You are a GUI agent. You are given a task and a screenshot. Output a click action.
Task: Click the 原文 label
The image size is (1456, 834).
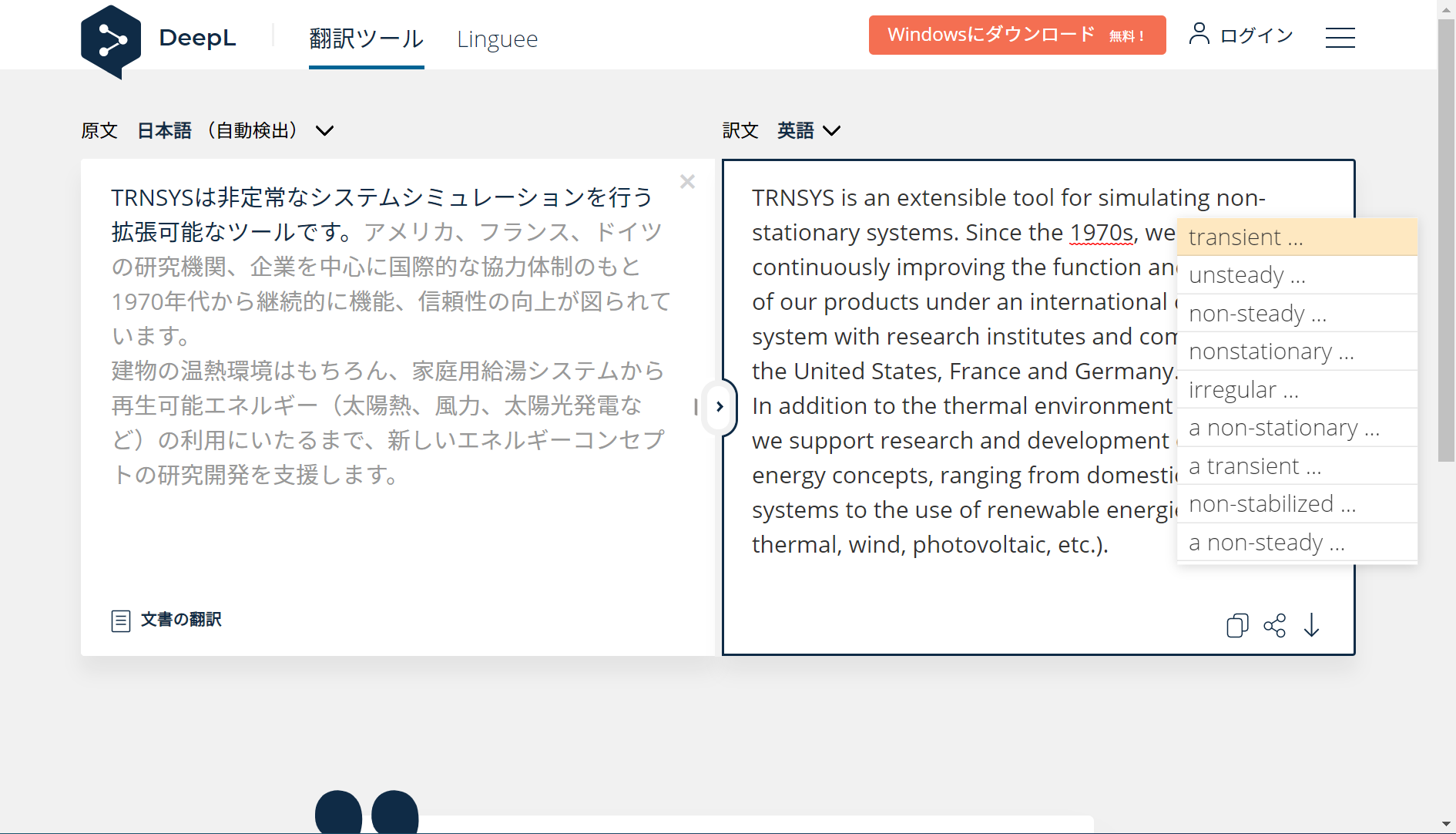click(x=99, y=131)
